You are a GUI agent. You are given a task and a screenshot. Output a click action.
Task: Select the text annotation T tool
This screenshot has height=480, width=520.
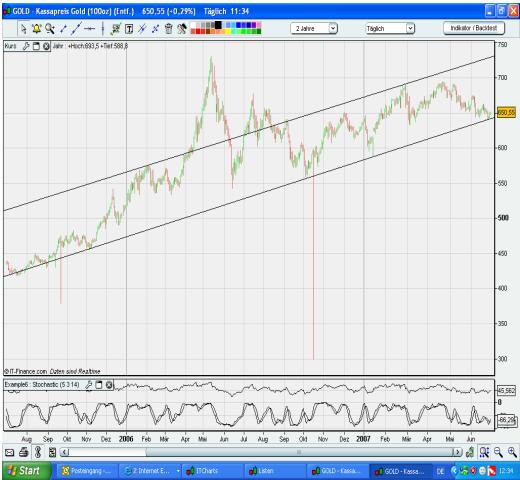point(129,29)
